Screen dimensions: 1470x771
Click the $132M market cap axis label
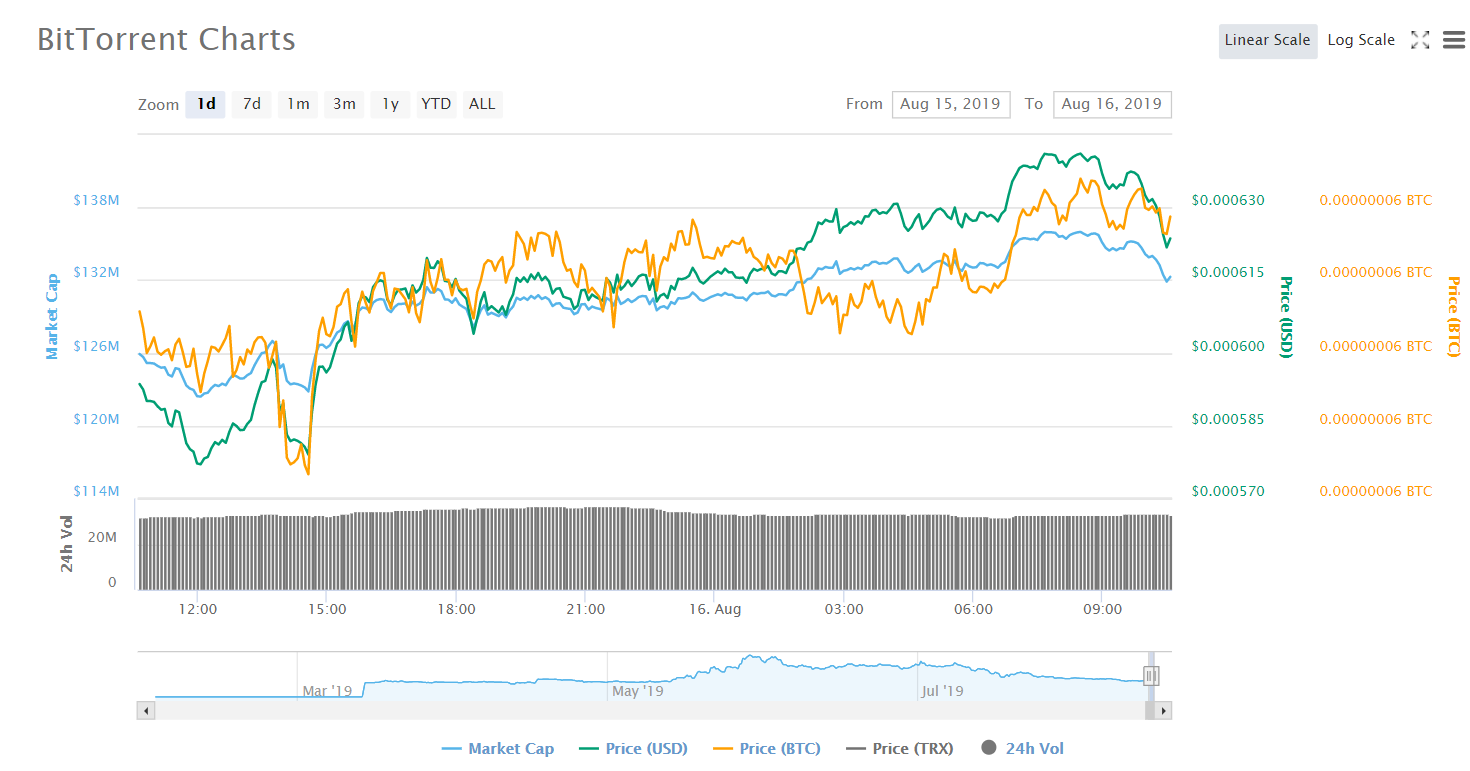[96, 273]
